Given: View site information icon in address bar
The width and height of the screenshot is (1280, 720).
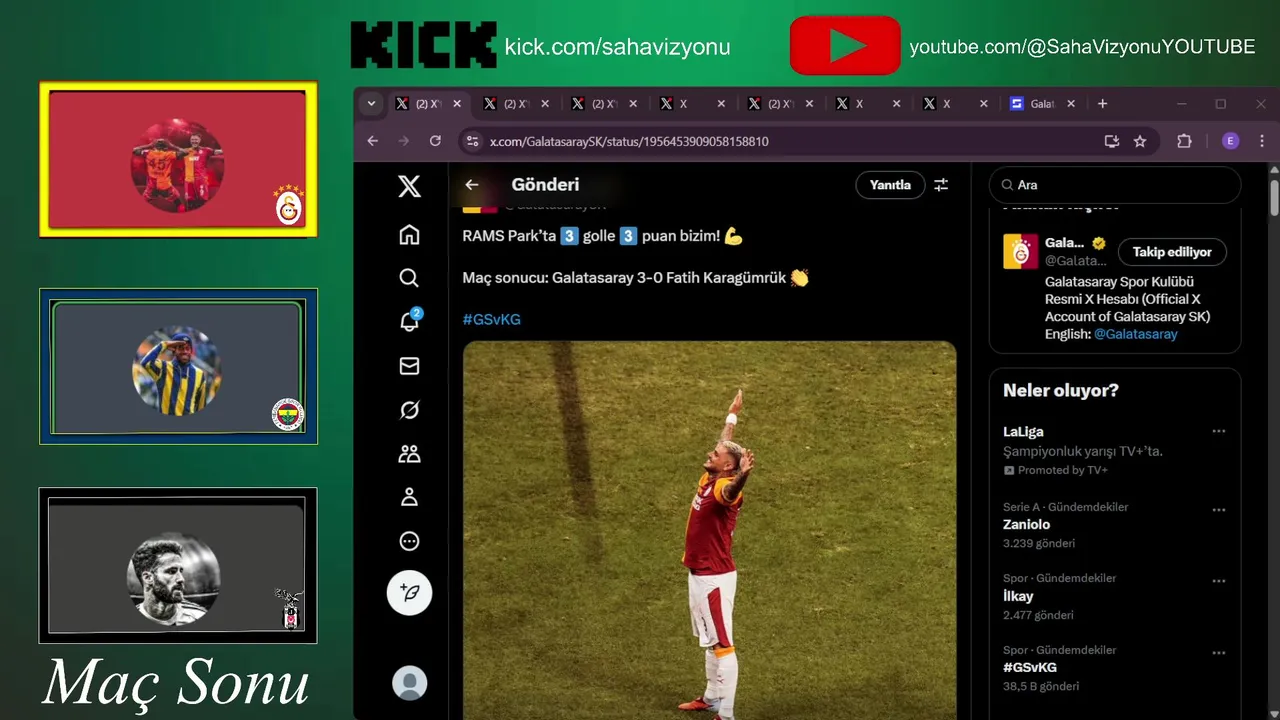Looking at the screenshot, I should click(x=472, y=141).
